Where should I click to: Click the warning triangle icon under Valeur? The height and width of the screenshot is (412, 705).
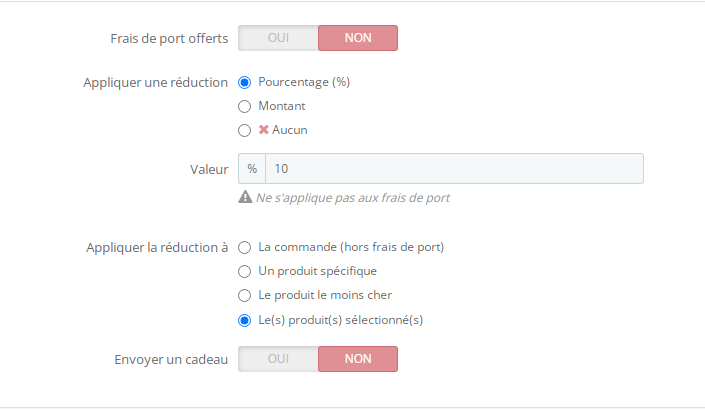tap(245, 197)
